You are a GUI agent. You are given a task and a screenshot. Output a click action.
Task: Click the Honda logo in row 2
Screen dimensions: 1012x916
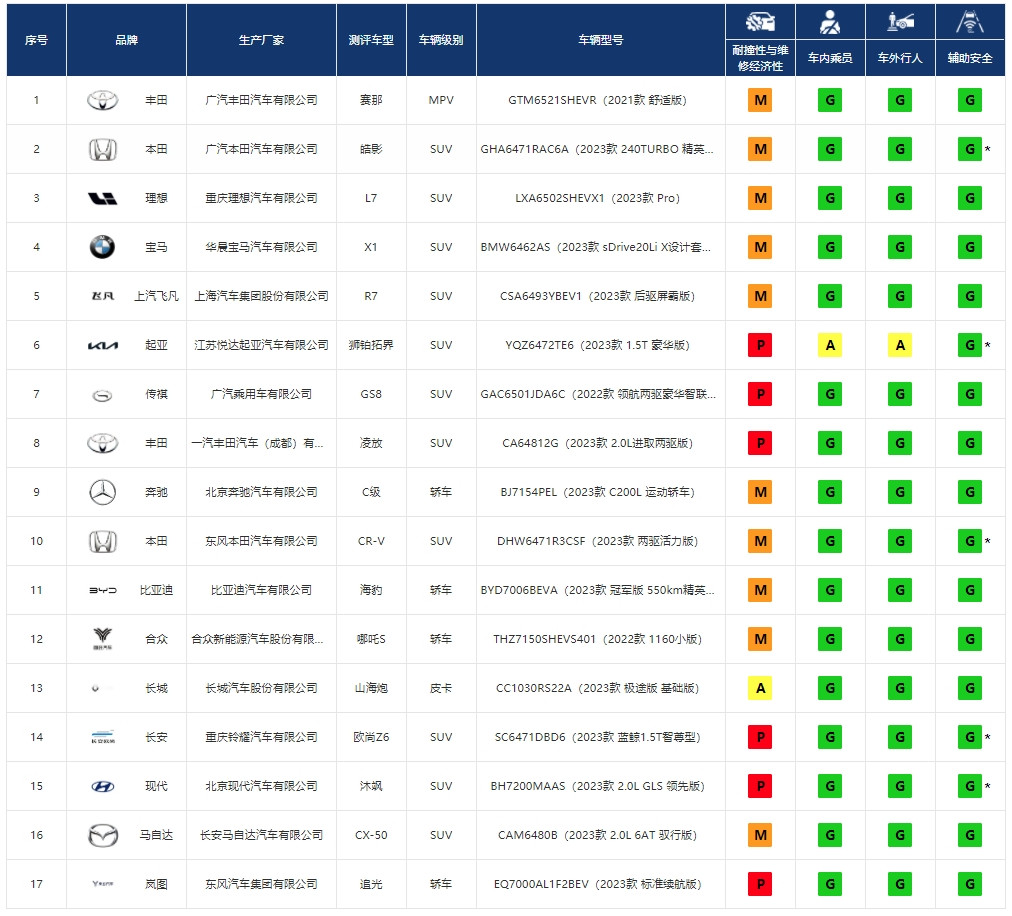tap(103, 149)
